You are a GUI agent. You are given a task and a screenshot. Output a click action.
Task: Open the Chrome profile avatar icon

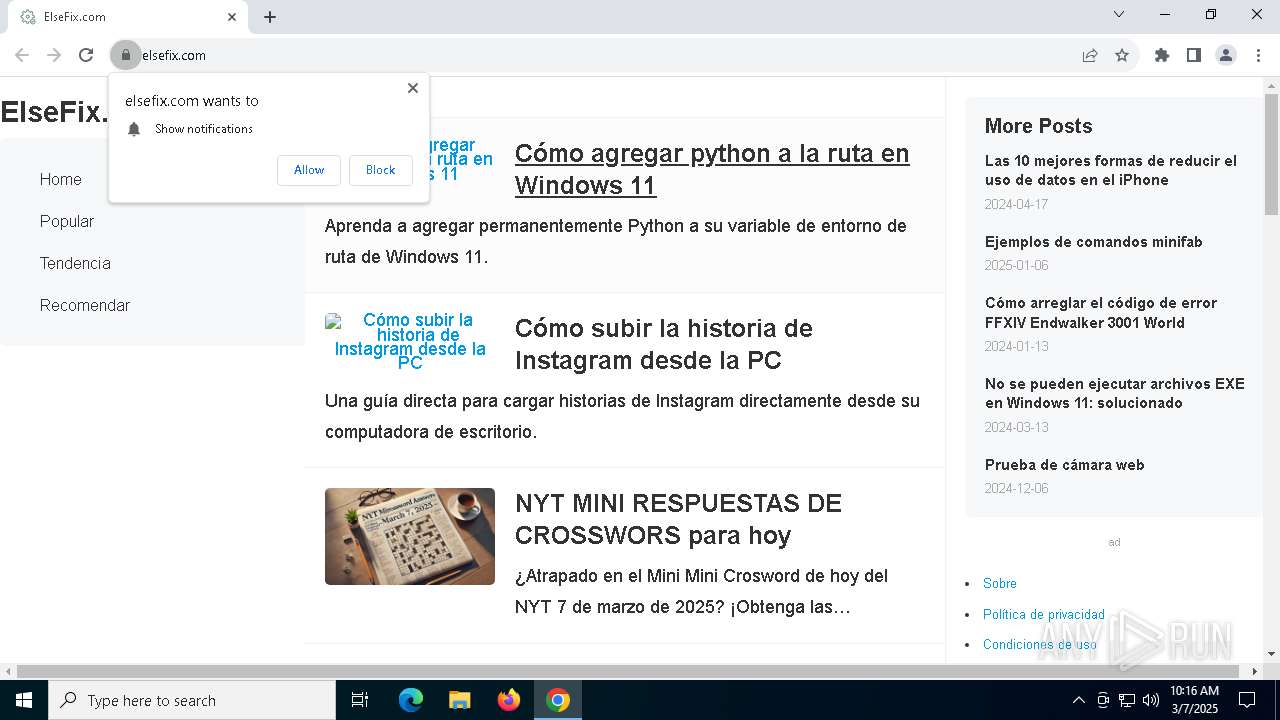click(1226, 55)
